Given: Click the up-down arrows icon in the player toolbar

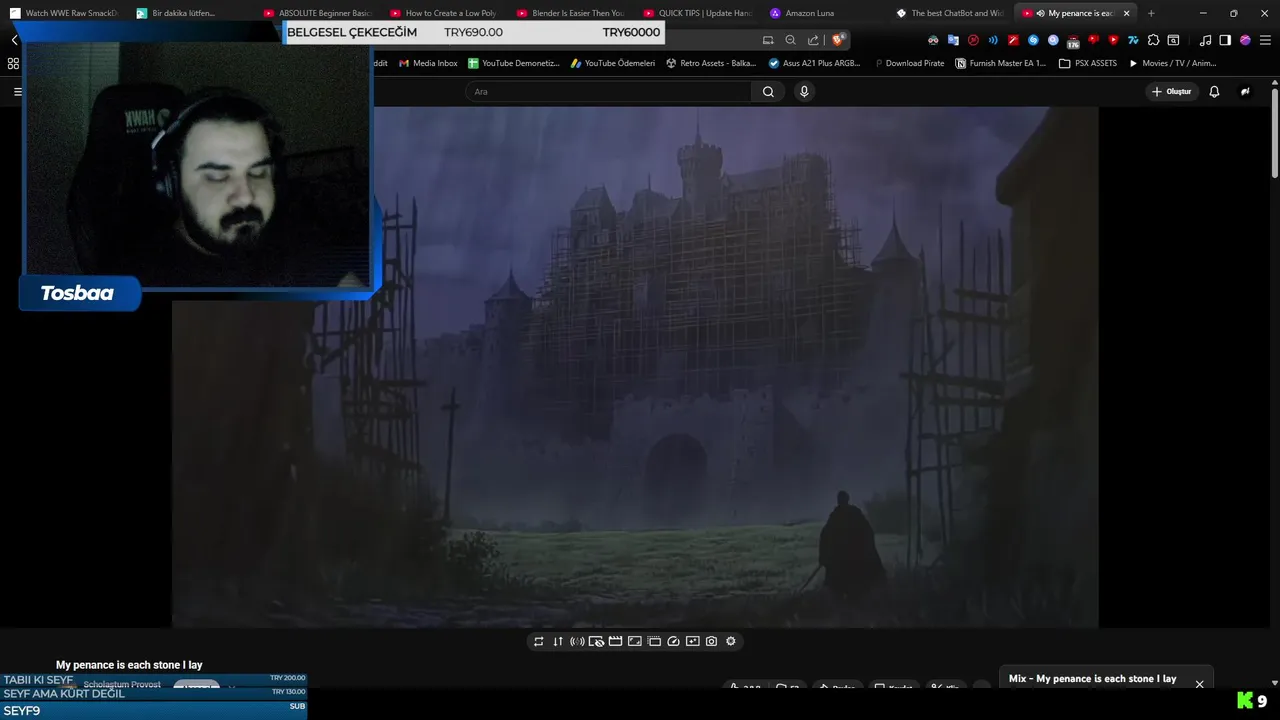Looking at the screenshot, I should (x=558, y=642).
